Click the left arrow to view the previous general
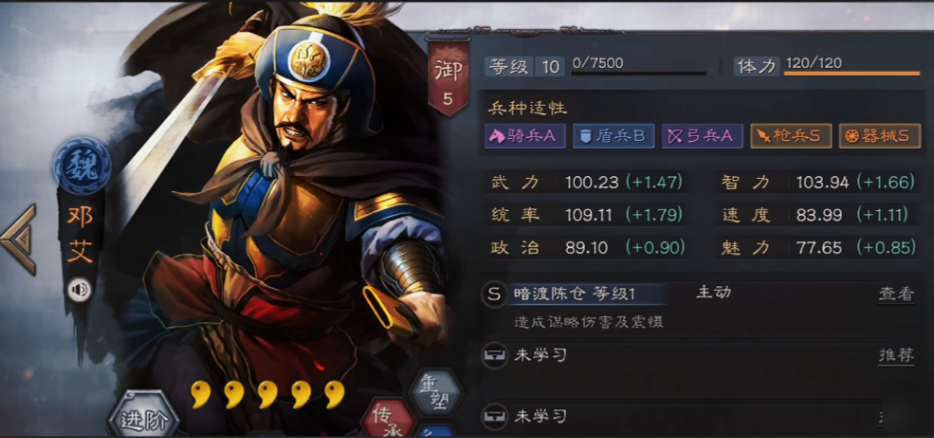The height and width of the screenshot is (438, 934). 19,238
